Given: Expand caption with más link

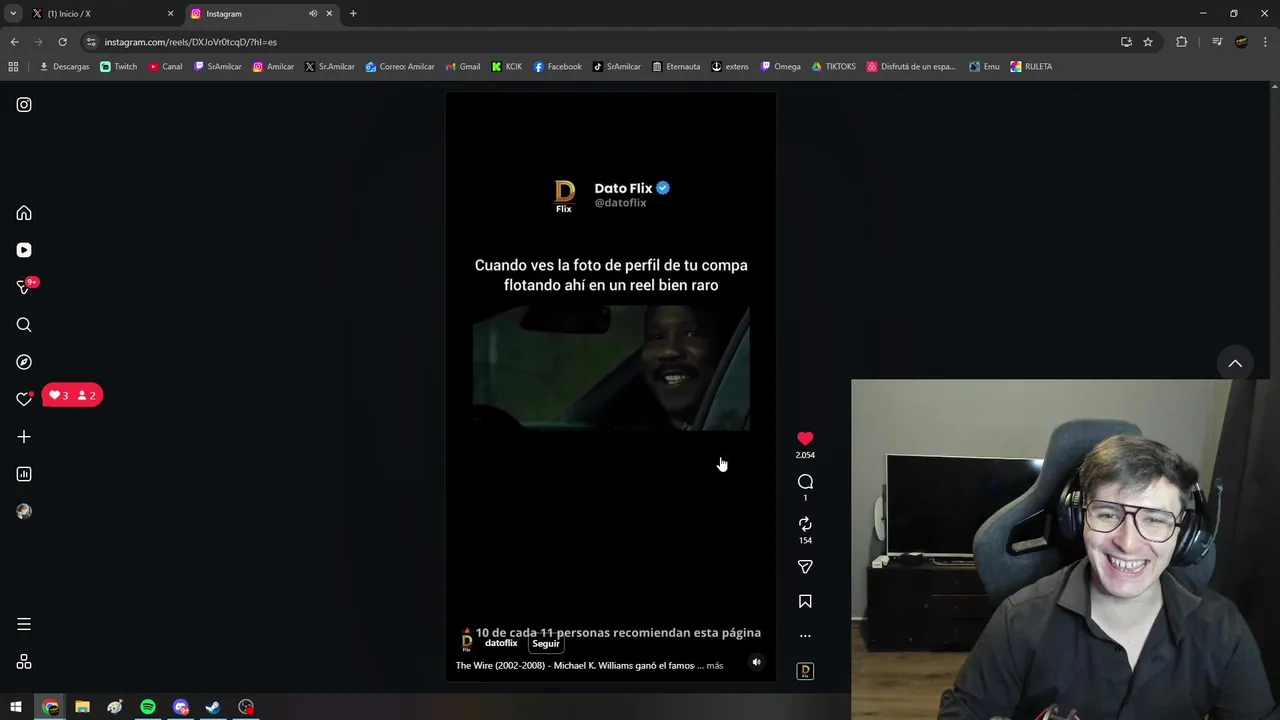Looking at the screenshot, I should (x=714, y=665).
